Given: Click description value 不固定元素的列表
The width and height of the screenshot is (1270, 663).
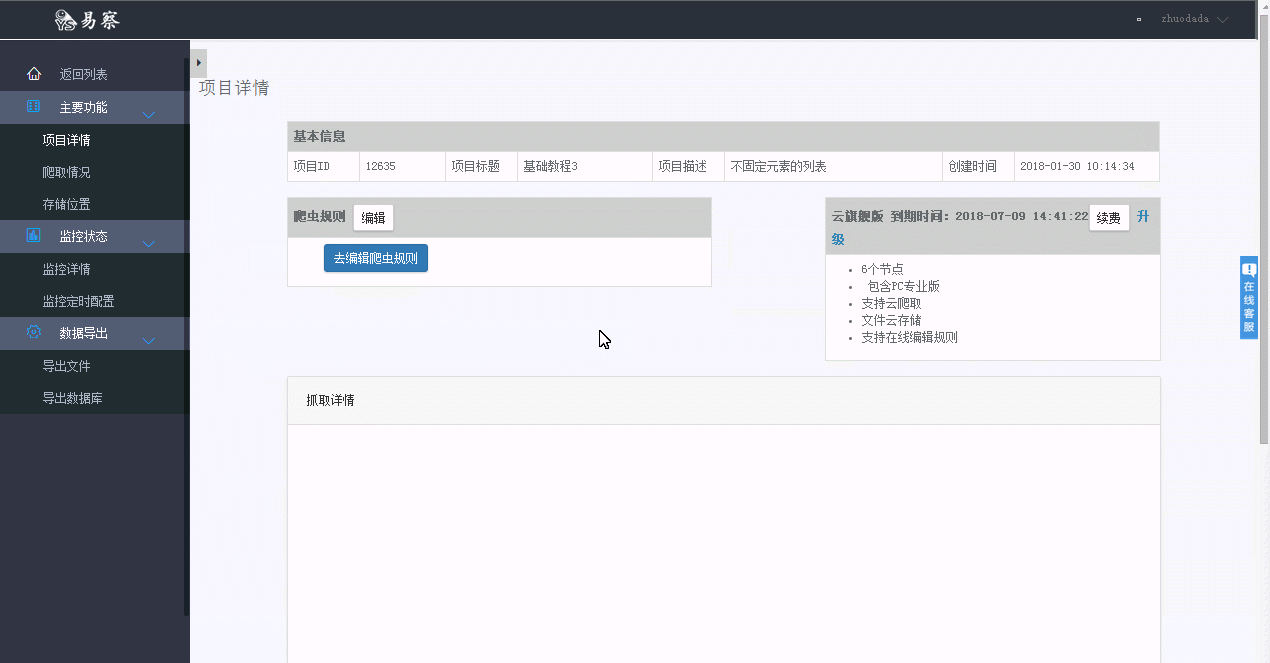Looking at the screenshot, I should (779, 166).
